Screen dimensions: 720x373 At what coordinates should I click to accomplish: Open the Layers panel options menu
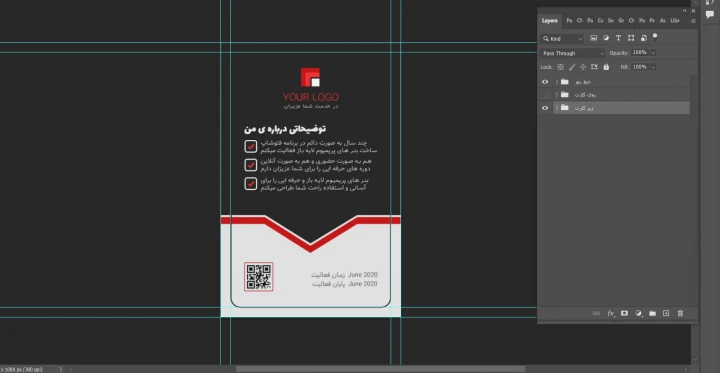tap(693, 21)
